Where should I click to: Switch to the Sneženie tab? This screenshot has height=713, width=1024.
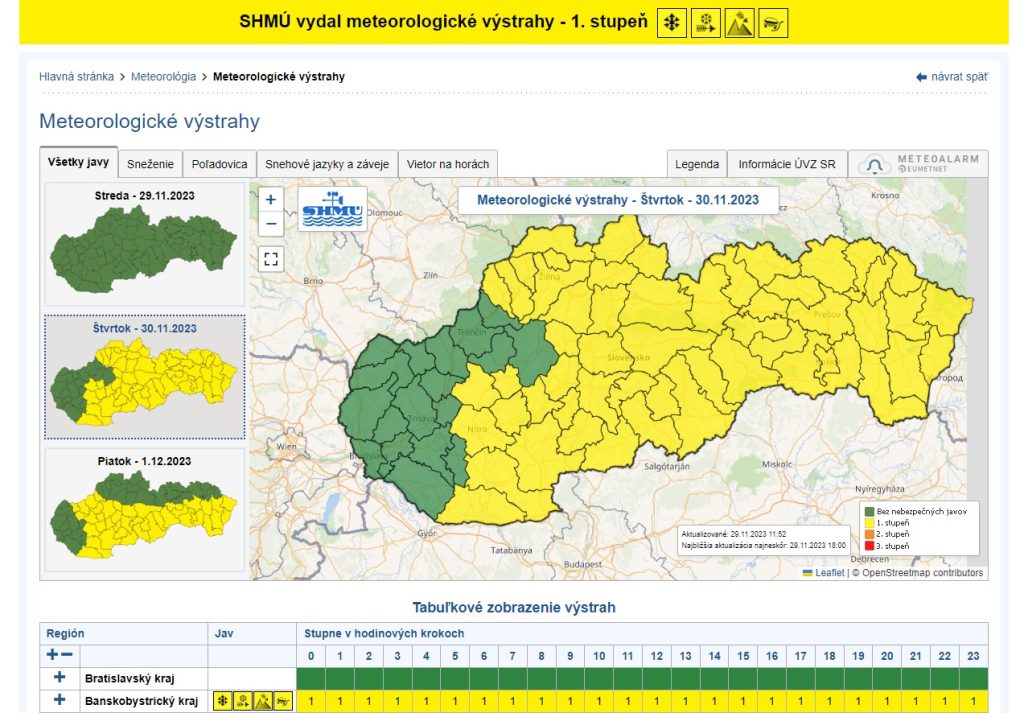tap(150, 164)
